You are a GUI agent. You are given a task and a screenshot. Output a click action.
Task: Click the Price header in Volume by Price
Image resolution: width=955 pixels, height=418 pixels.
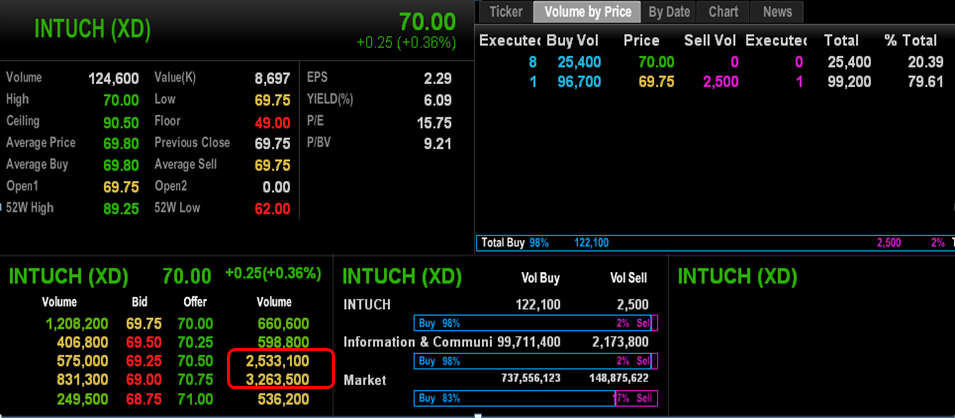[641, 41]
